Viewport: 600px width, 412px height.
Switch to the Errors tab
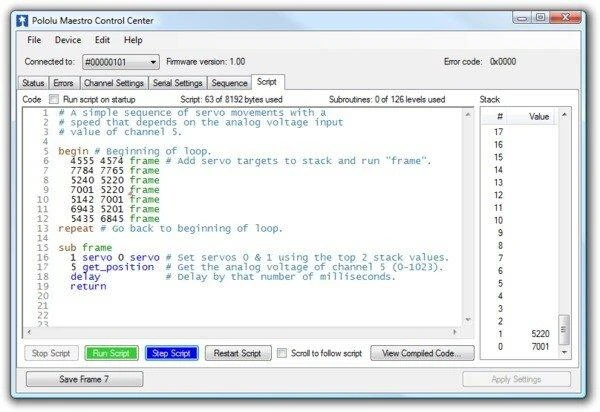coord(64,83)
